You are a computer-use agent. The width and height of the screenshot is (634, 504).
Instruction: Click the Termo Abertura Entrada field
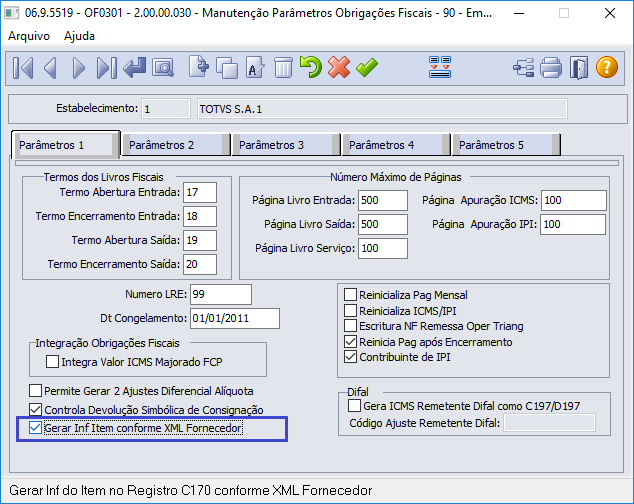pos(200,192)
